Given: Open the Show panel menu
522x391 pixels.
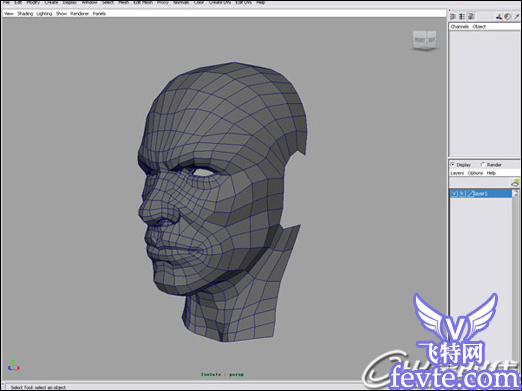Looking at the screenshot, I should [x=61, y=14].
